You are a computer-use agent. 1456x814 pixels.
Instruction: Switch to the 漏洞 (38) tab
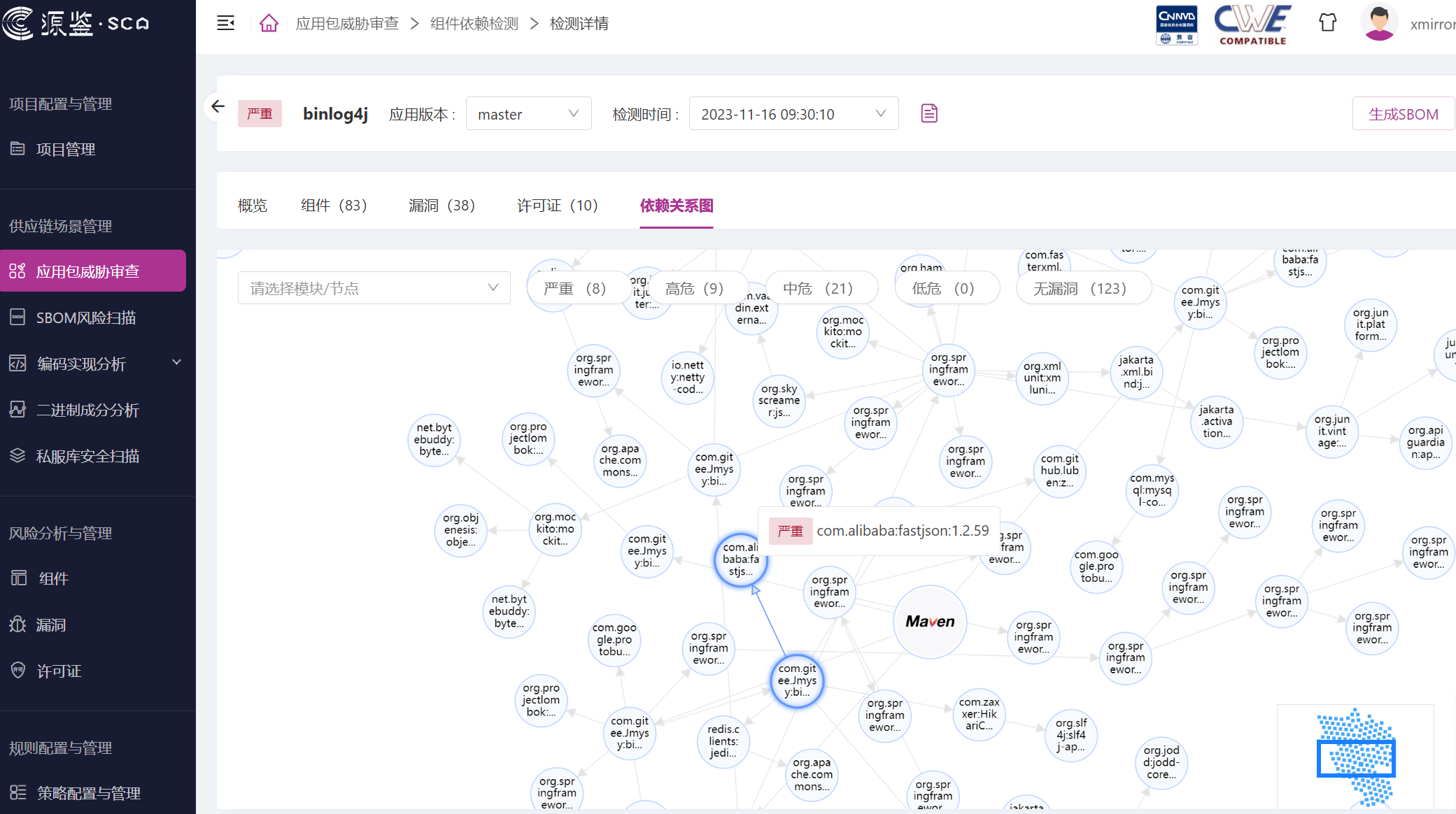click(441, 205)
